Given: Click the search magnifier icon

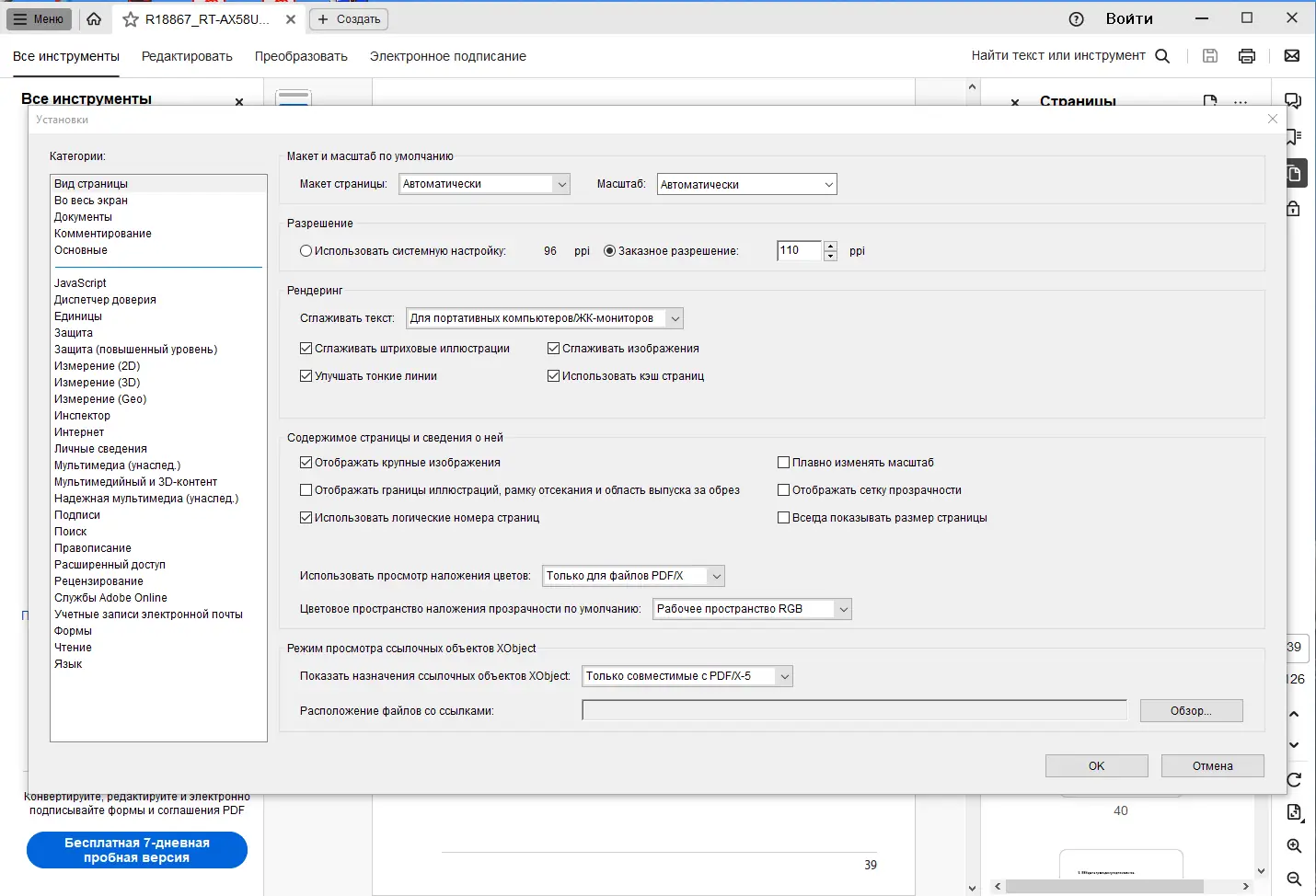Looking at the screenshot, I should point(1162,56).
